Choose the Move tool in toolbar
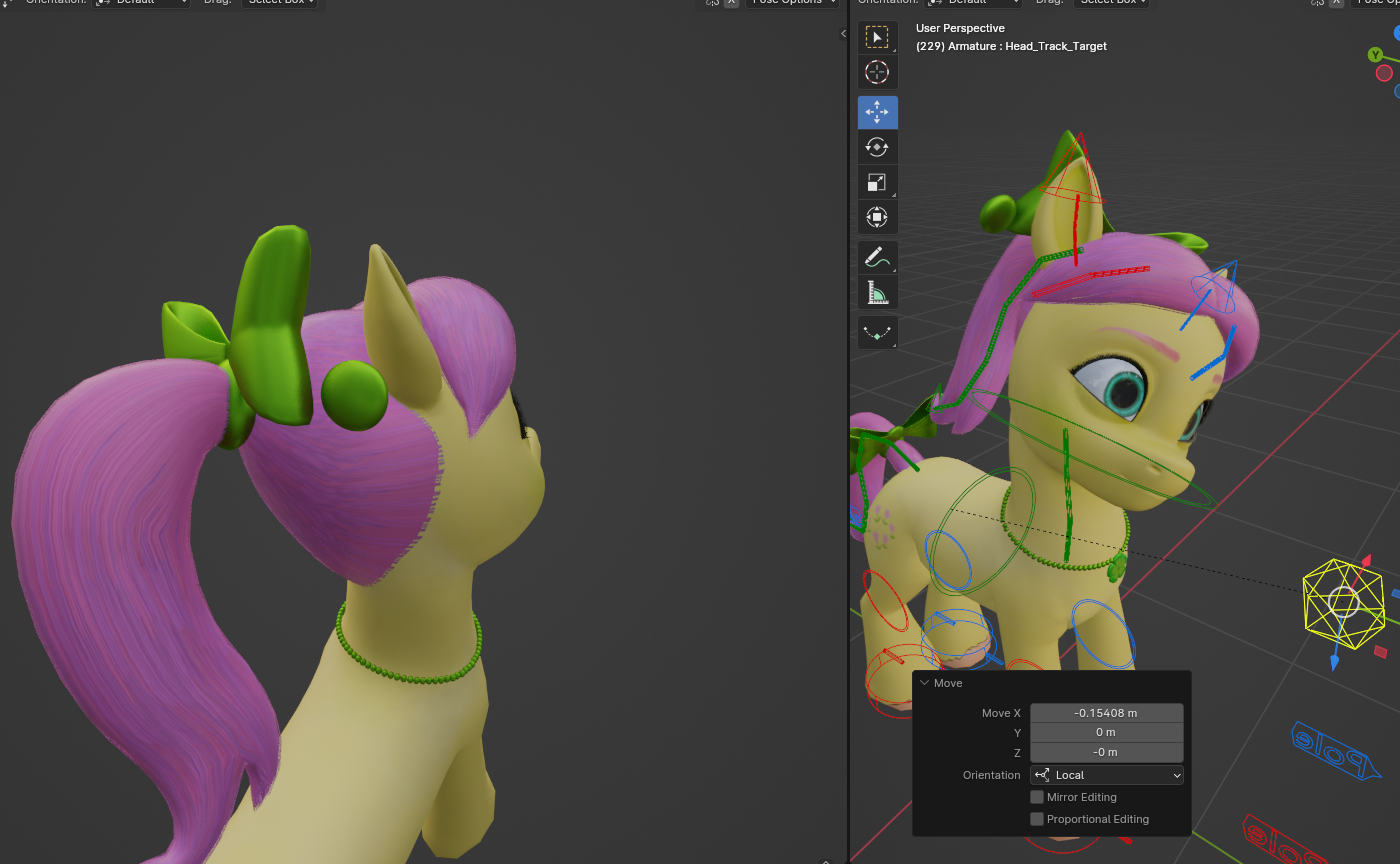This screenshot has height=864, width=1400. (x=877, y=112)
